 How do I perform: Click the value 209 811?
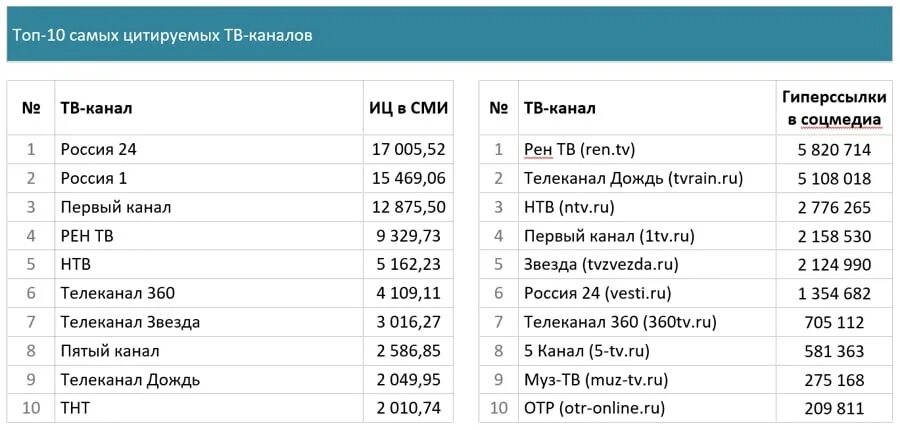[x=834, y=409]
